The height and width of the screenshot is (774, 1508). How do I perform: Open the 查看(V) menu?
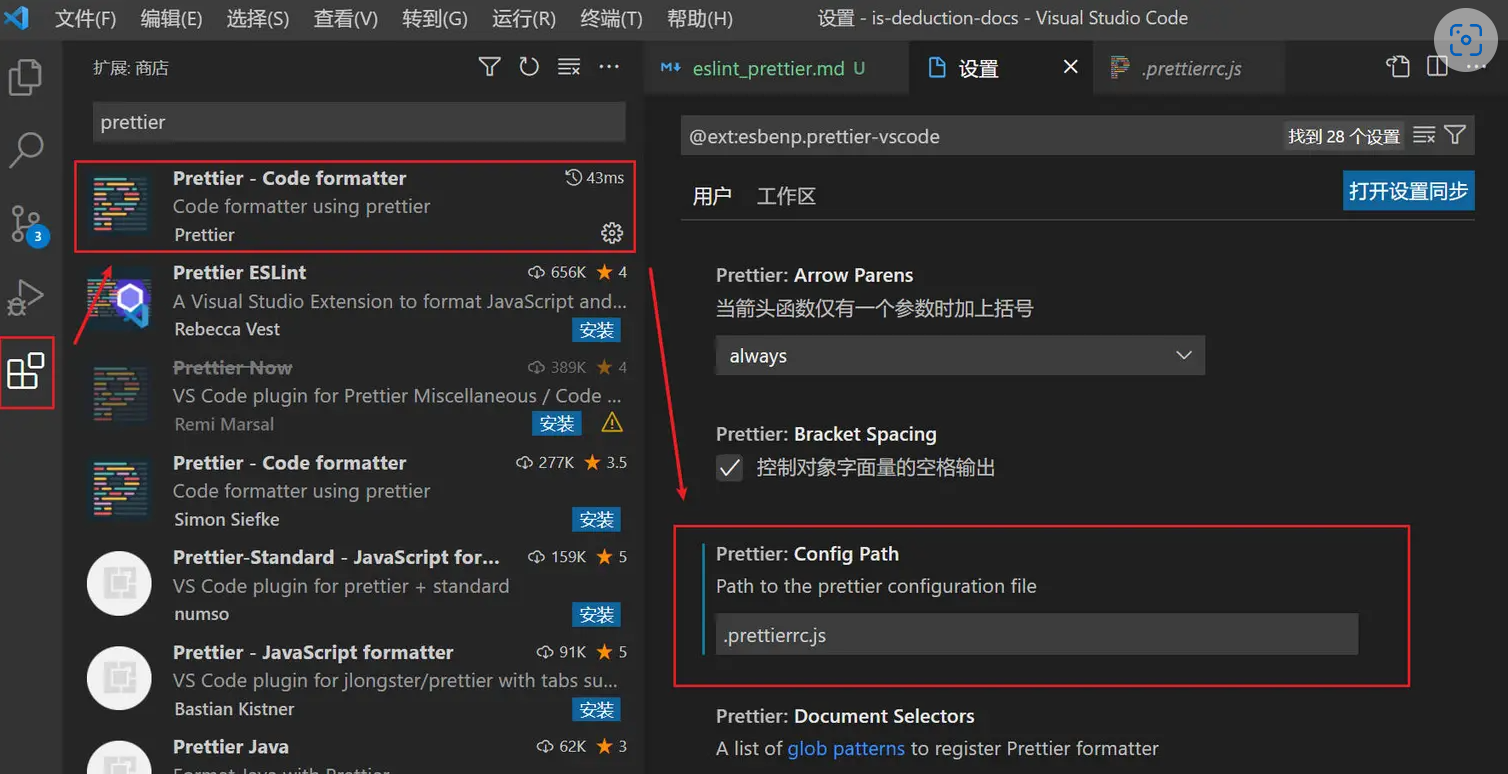pyautogui.click(x=345, y=18)
